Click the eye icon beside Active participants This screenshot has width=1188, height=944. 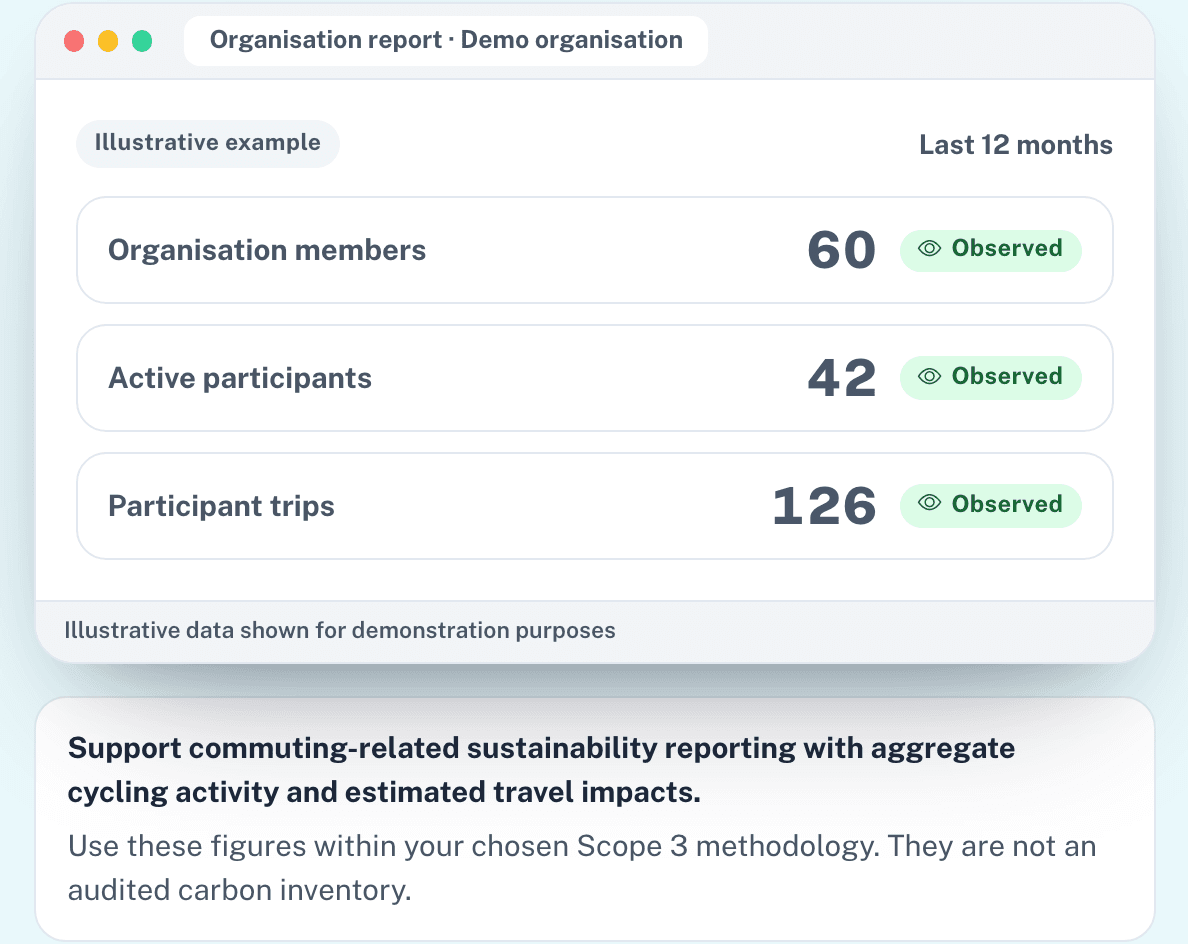pos(929,377)
